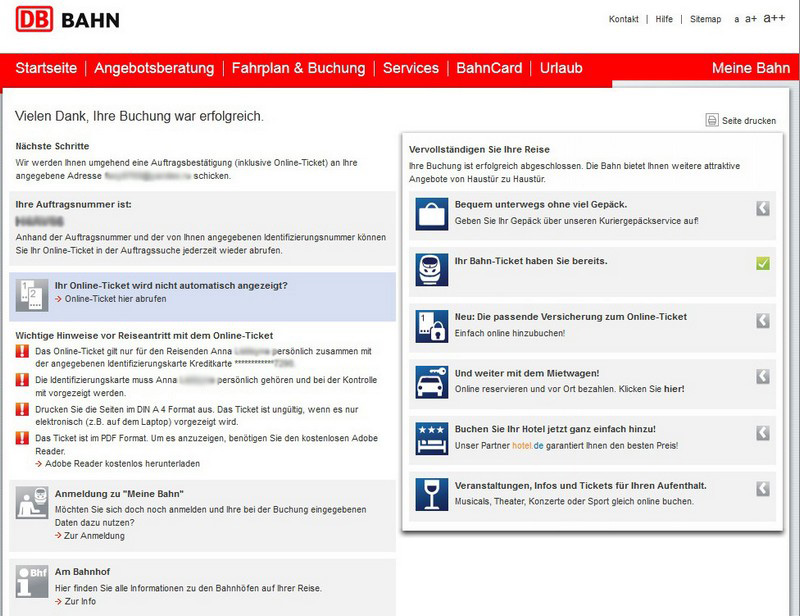This screenshot has height=616, width=800.
Task: Select the Services navigation item
Action: pyautogui.click(x=411, y=68)
